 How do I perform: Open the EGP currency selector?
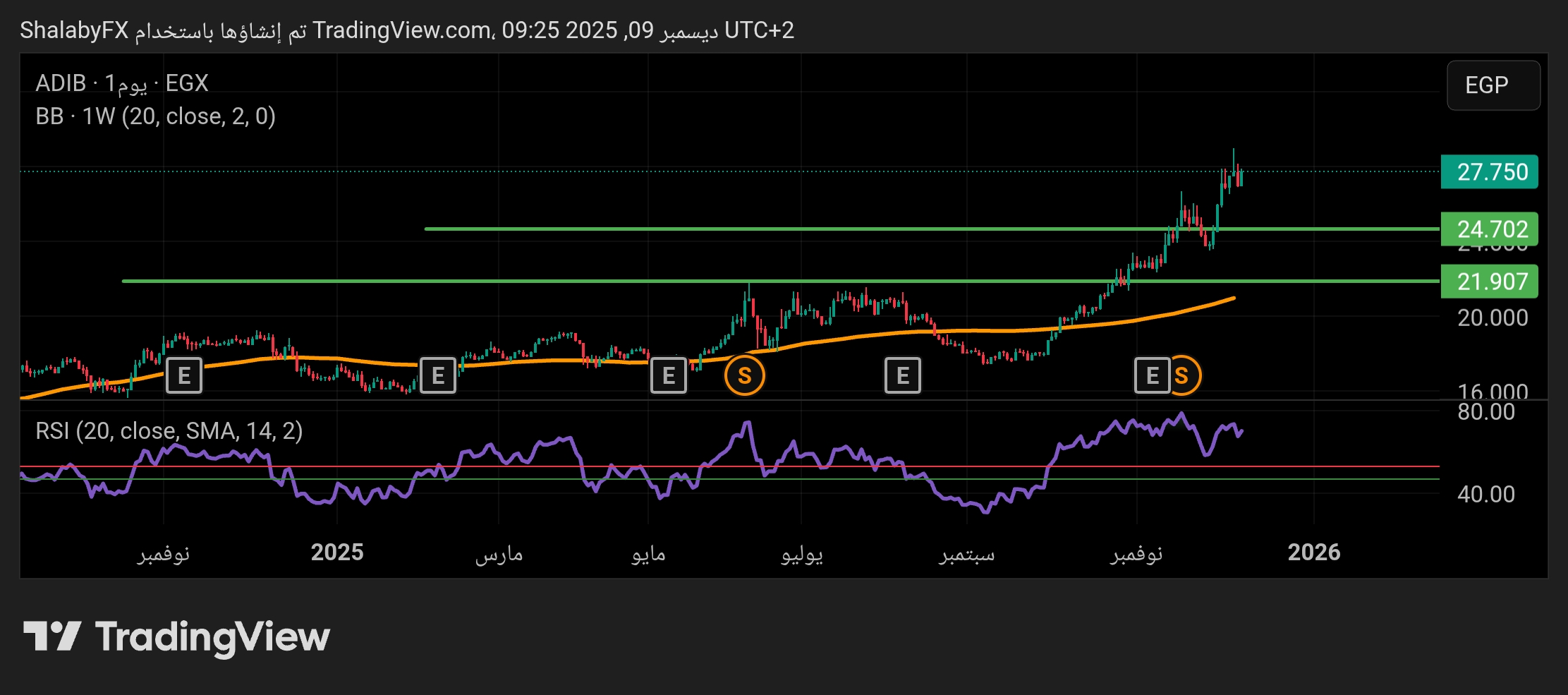(x=1493, y=85)
